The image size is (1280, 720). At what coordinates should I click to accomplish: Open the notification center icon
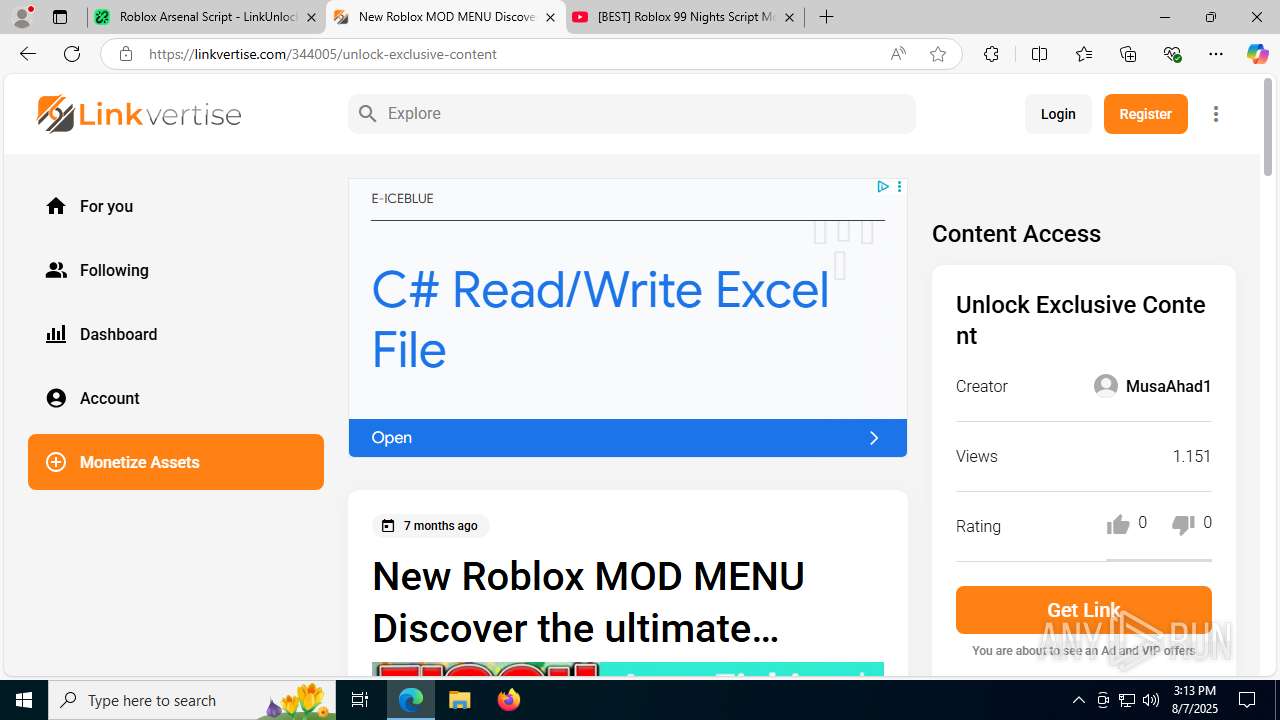click(x=1247, y=700)
